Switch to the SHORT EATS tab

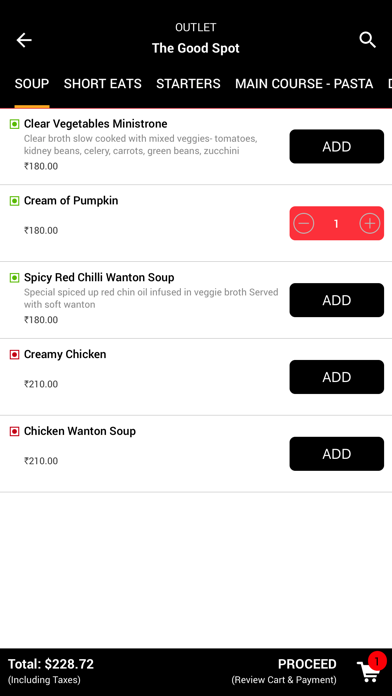[103, 84]
